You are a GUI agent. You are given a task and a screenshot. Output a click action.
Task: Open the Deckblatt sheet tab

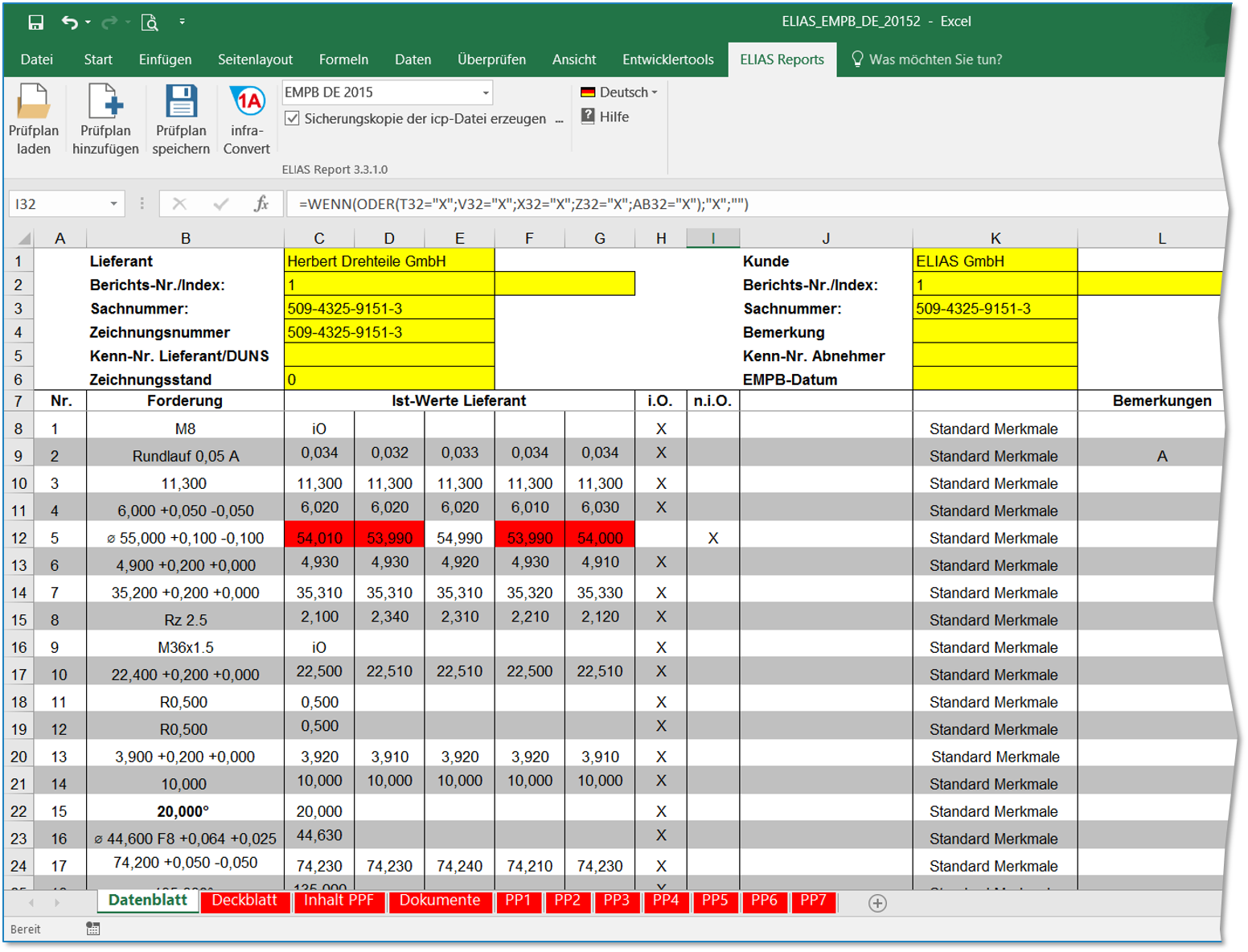244,901
